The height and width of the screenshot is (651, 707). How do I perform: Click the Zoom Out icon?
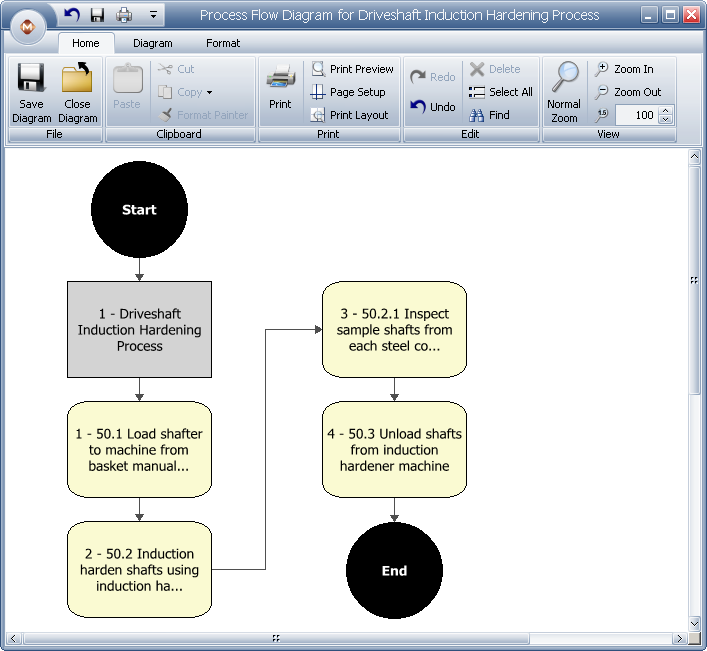coord(601,92)
